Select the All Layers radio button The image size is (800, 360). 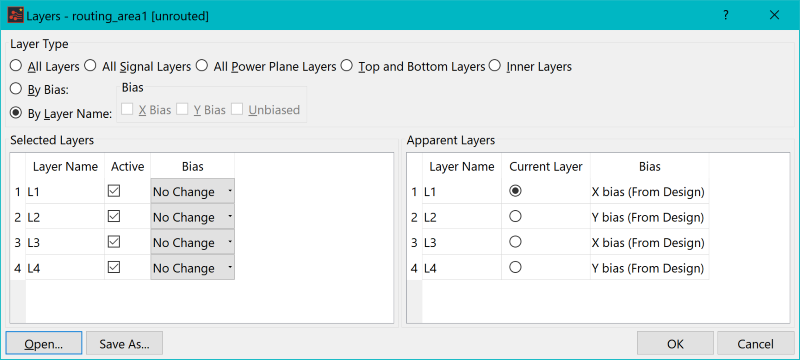point(16,66)
